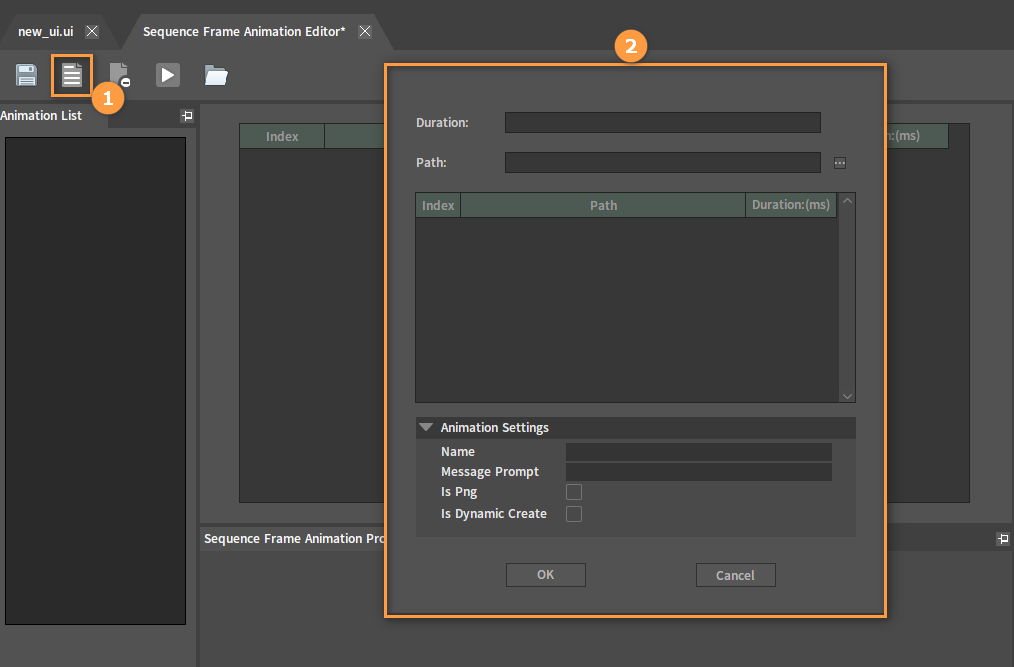Click the Path browse ellipsis button
The image size is (1014, 667).
pos(839,163)
